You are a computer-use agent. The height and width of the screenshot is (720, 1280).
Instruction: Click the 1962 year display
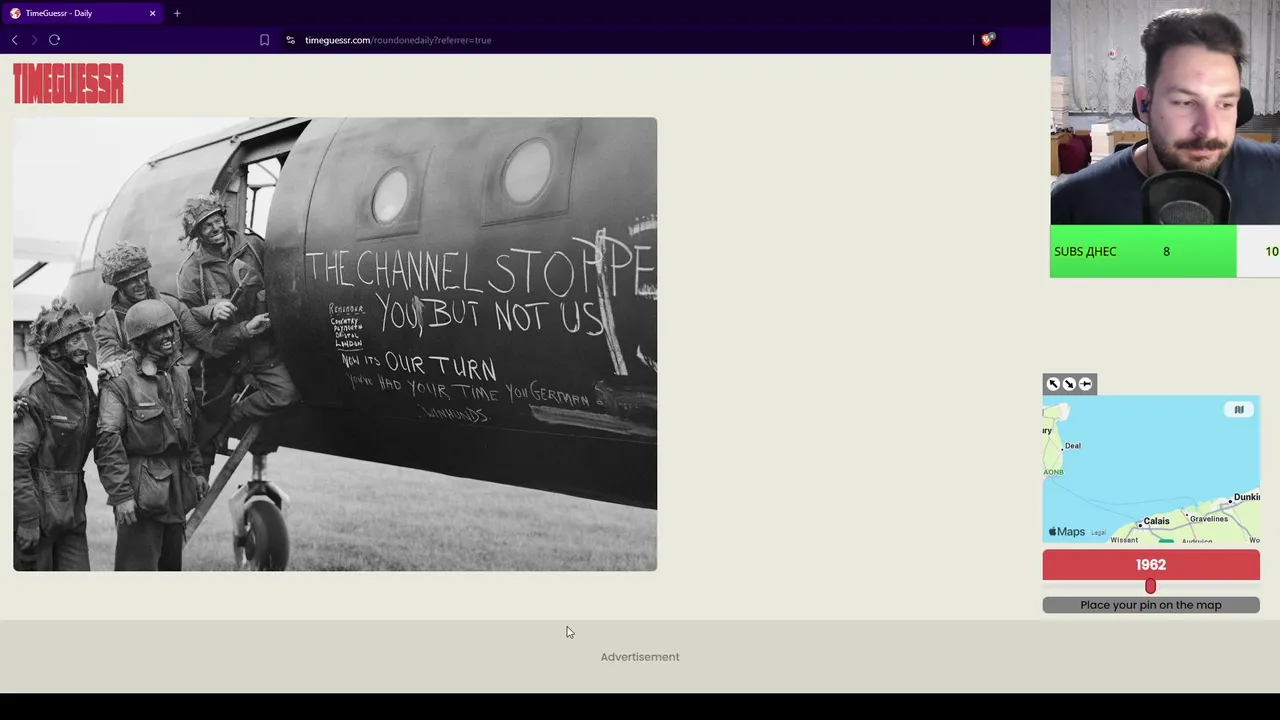(x=1151, y=565)
